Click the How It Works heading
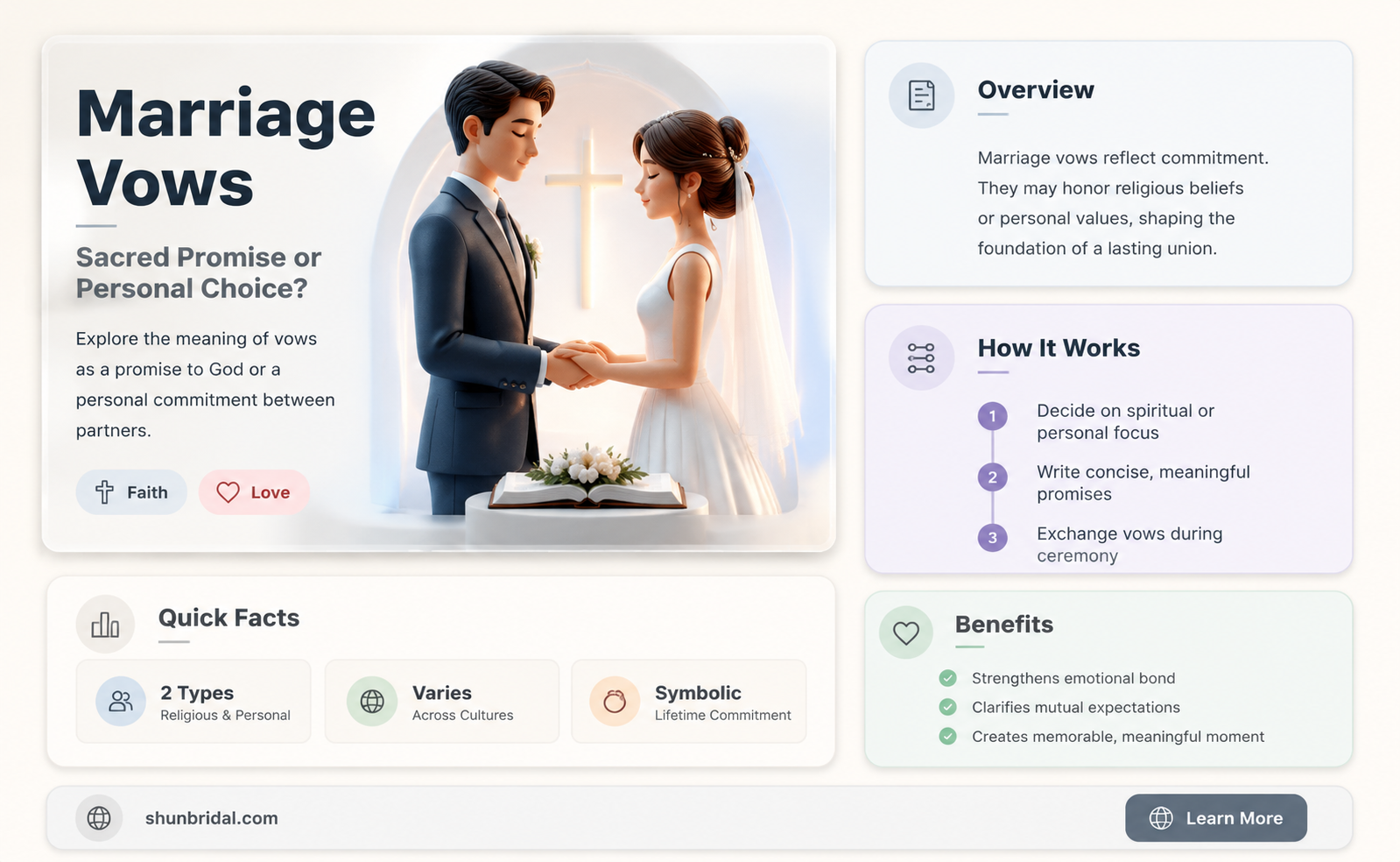Image resolution: width=1400 pixels, height=862 pixels. point(1059,349)
